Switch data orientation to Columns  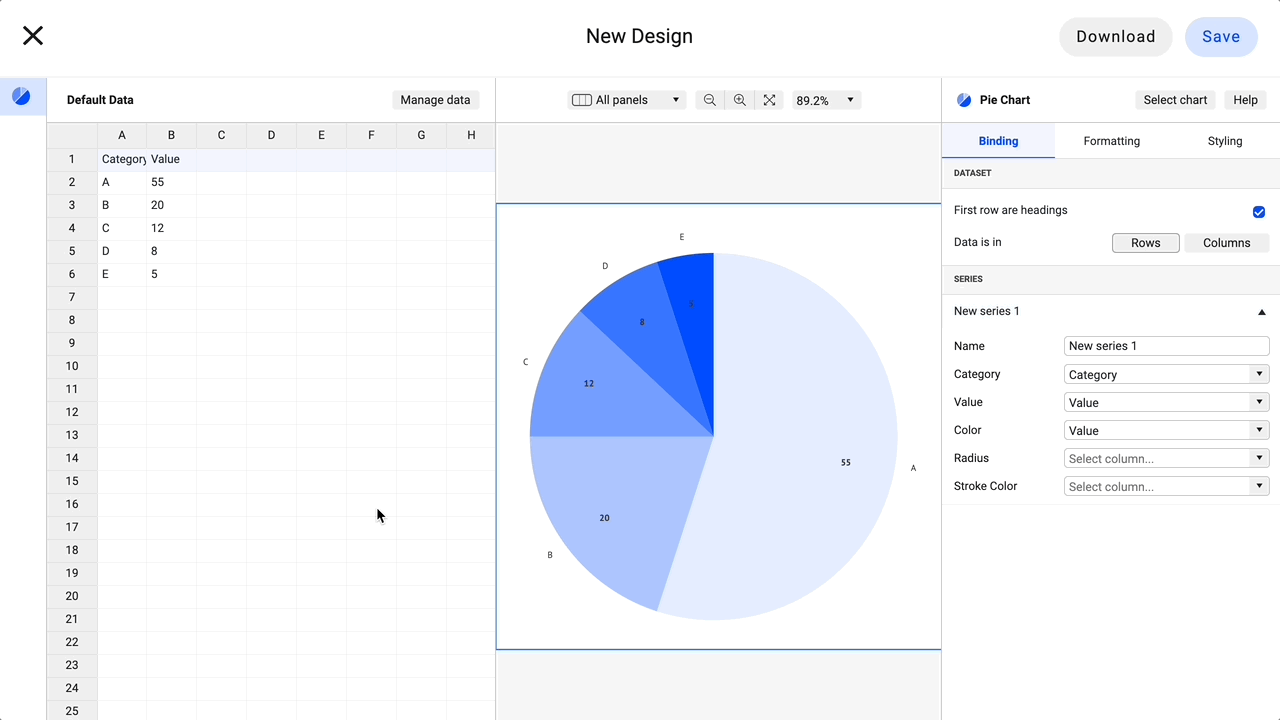click(x=1226, y=242)
